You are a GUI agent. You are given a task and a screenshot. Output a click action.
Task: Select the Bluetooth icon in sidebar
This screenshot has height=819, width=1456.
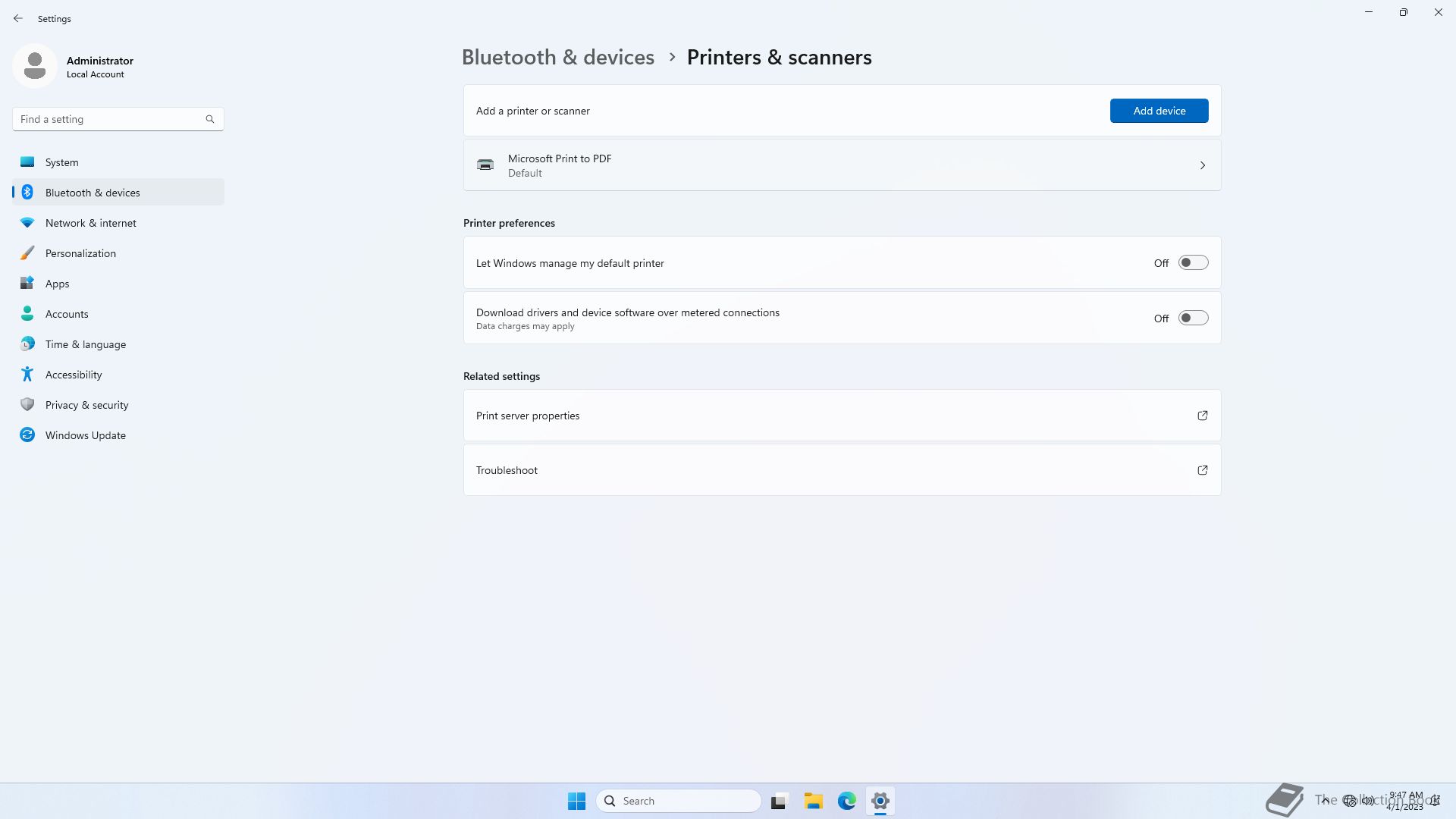tap(27, 192)
